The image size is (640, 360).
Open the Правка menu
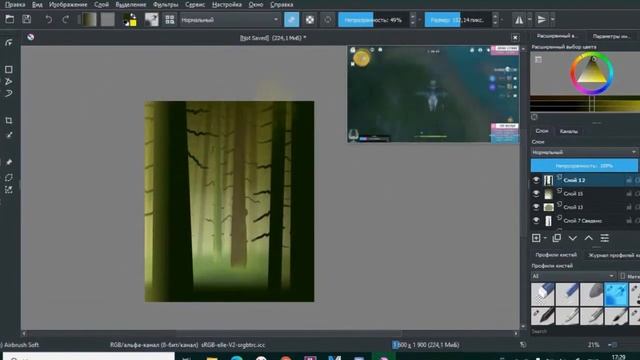[15, 4]
